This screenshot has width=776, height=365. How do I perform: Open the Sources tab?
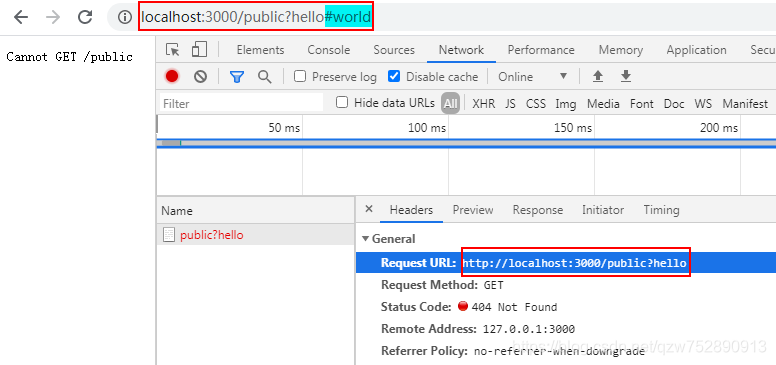(x=394, y=50)
